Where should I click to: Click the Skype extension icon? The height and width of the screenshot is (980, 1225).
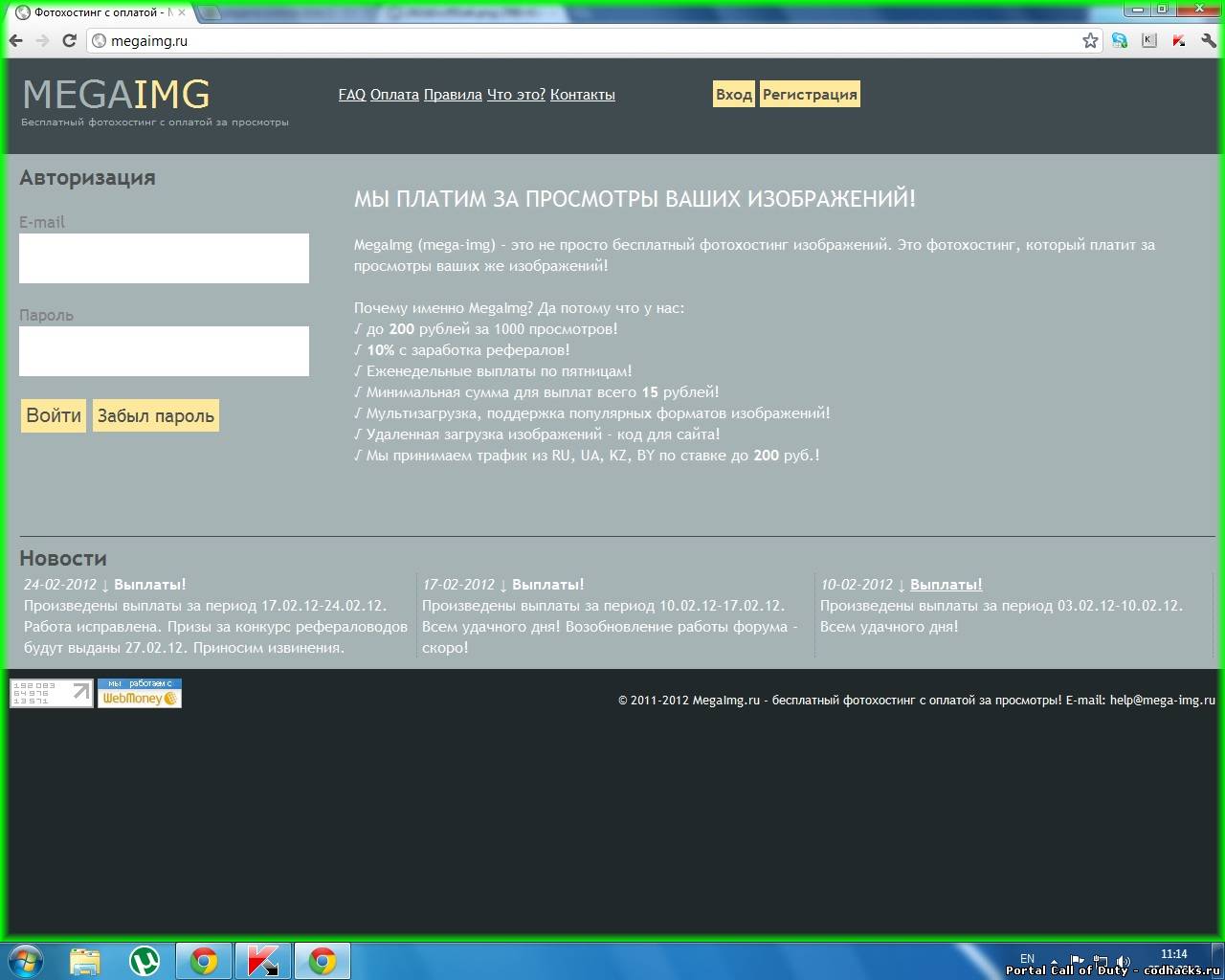click(x=1120, y=40)
